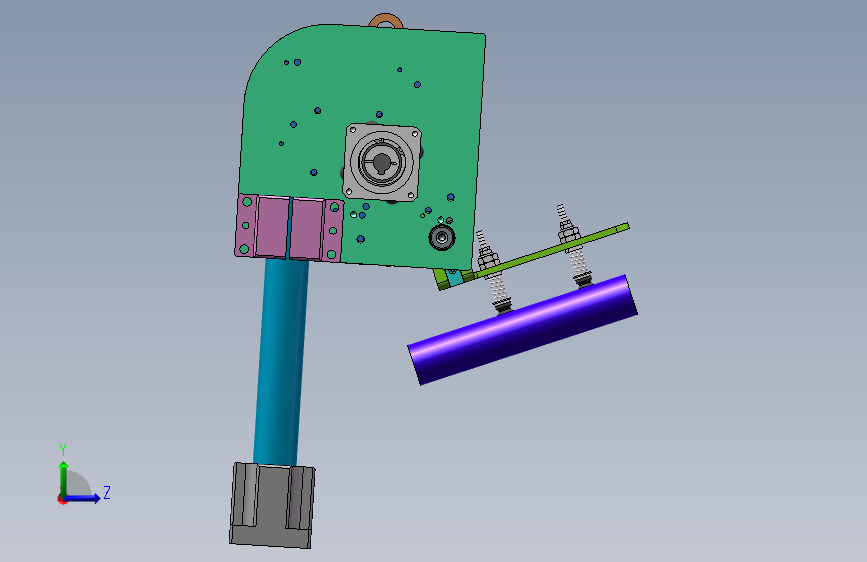Click the red origin point of the triad
Screen dimensions: 867x562
tap(62, 499)
